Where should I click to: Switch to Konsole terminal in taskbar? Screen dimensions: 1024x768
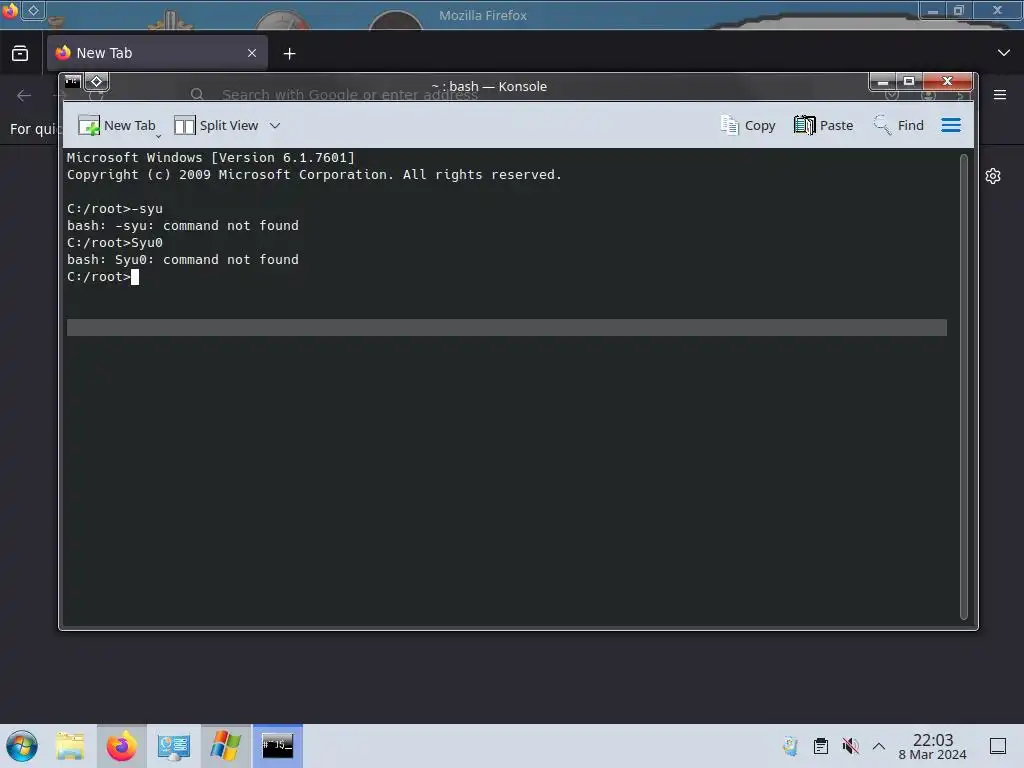pyautogui.click(x=278, y=746)
